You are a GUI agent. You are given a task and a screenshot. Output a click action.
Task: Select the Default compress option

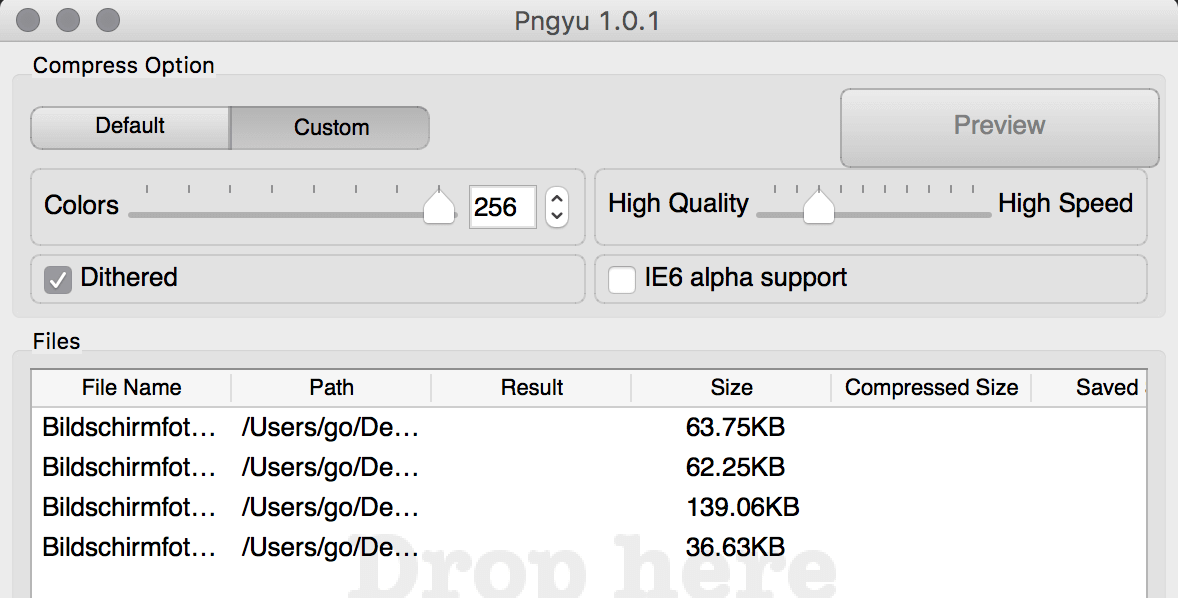coord(130,127)
